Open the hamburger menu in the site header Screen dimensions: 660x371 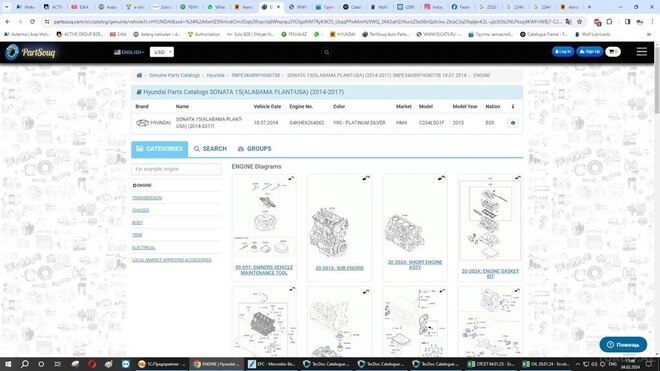641,51
